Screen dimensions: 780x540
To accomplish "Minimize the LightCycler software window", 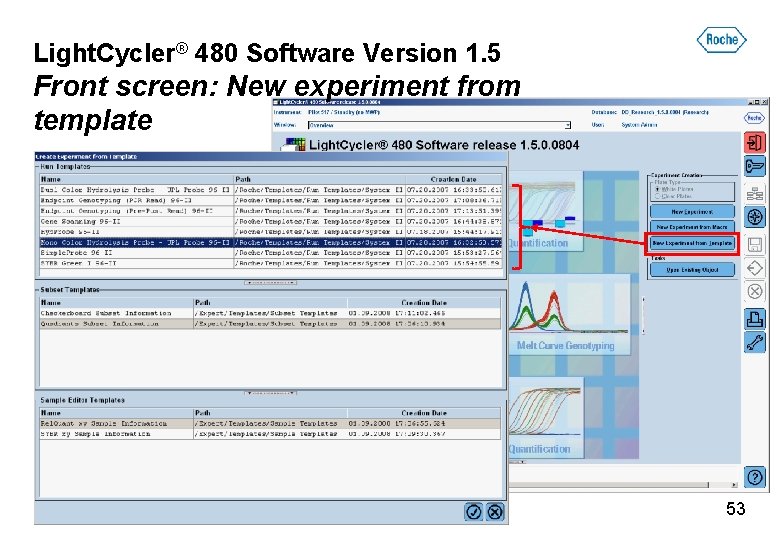I will (x=751, y=102).
